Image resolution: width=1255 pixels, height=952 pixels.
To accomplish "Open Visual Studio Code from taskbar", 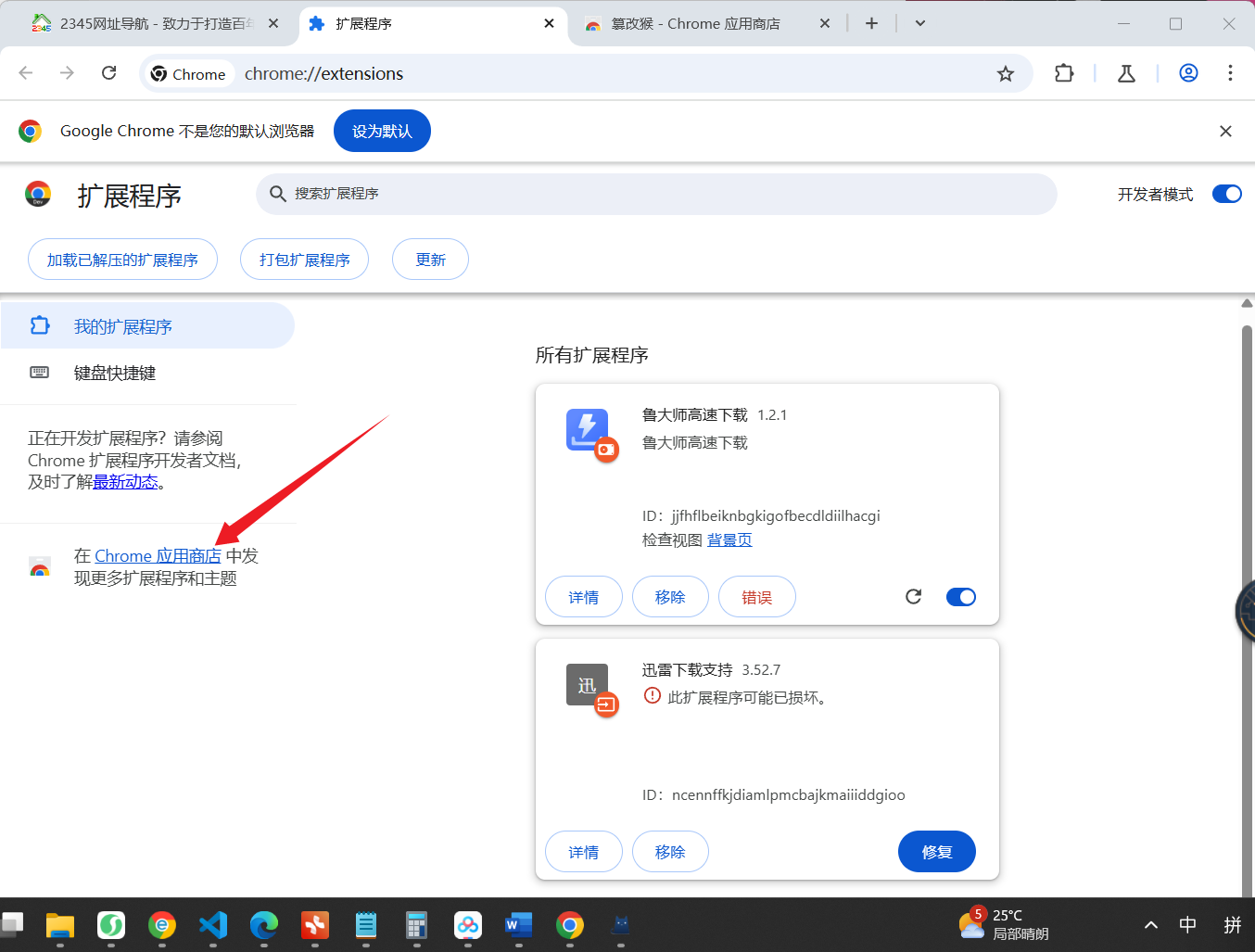I will (213, 925).
